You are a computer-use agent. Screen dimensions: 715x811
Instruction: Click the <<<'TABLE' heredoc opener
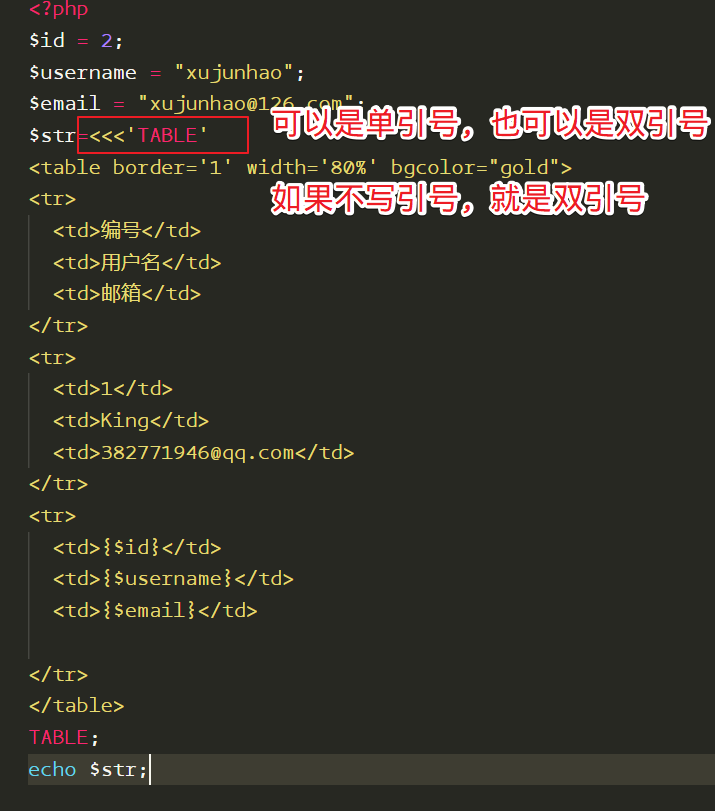148,136
